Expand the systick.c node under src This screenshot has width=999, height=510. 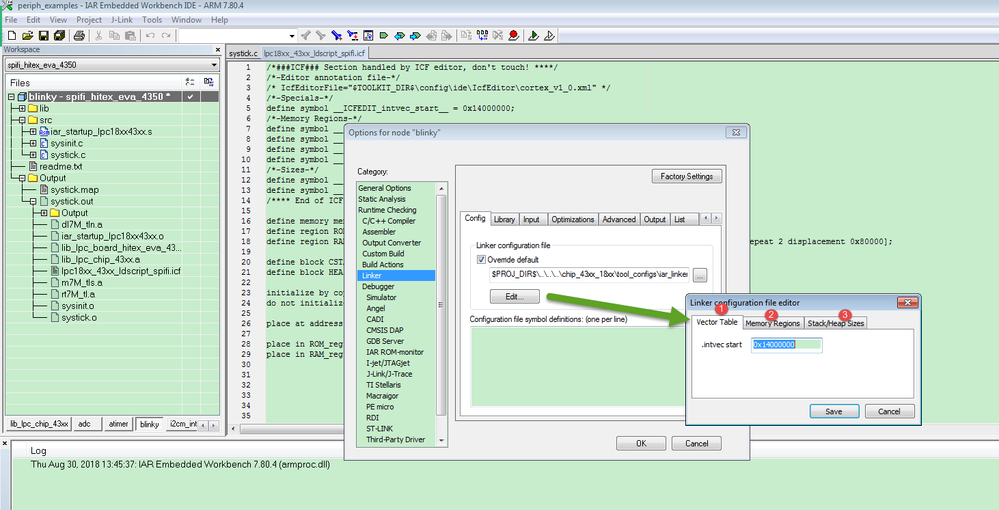tap(34, 155)
